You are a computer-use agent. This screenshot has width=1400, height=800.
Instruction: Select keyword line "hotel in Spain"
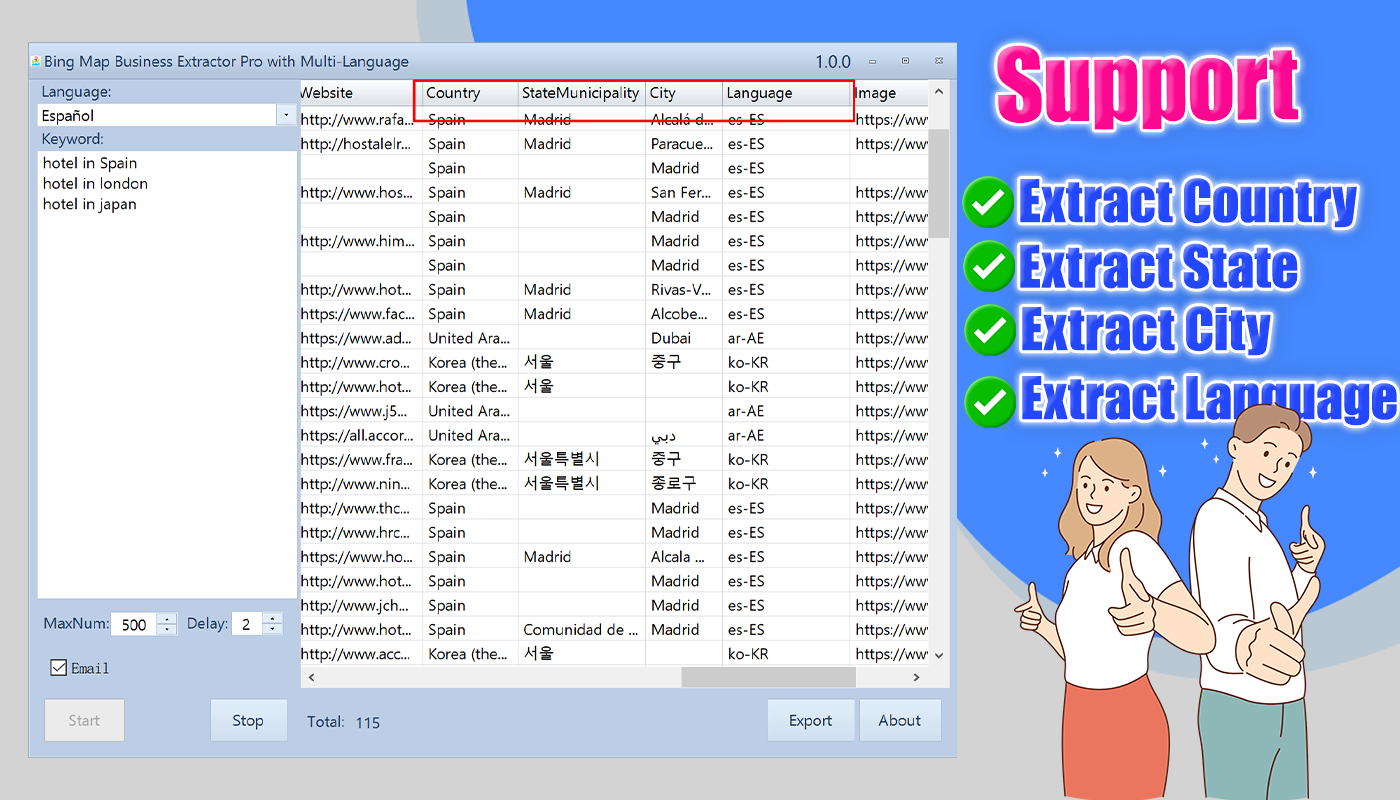point(90,163)
